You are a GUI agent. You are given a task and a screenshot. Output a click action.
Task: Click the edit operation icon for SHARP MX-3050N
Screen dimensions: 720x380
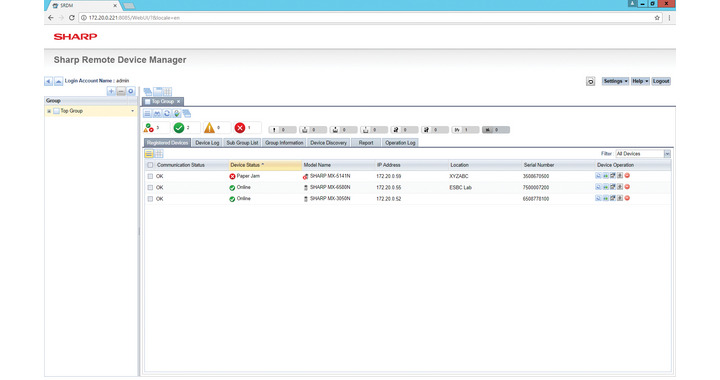click(x=613, y=198)
